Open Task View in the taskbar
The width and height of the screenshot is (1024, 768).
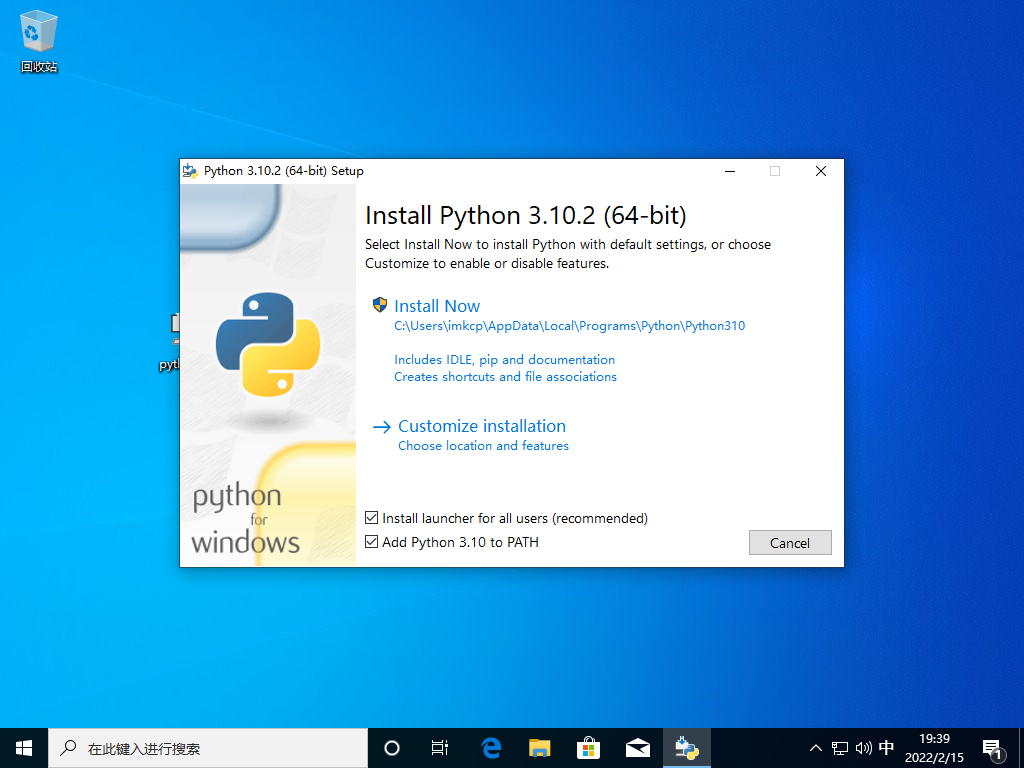point(440,747)
